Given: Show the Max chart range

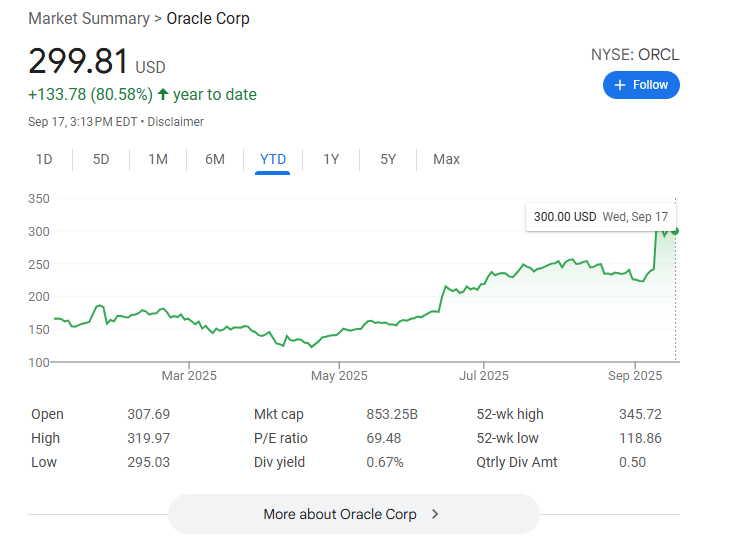Looking at the screenshot, I should point(446,159).
